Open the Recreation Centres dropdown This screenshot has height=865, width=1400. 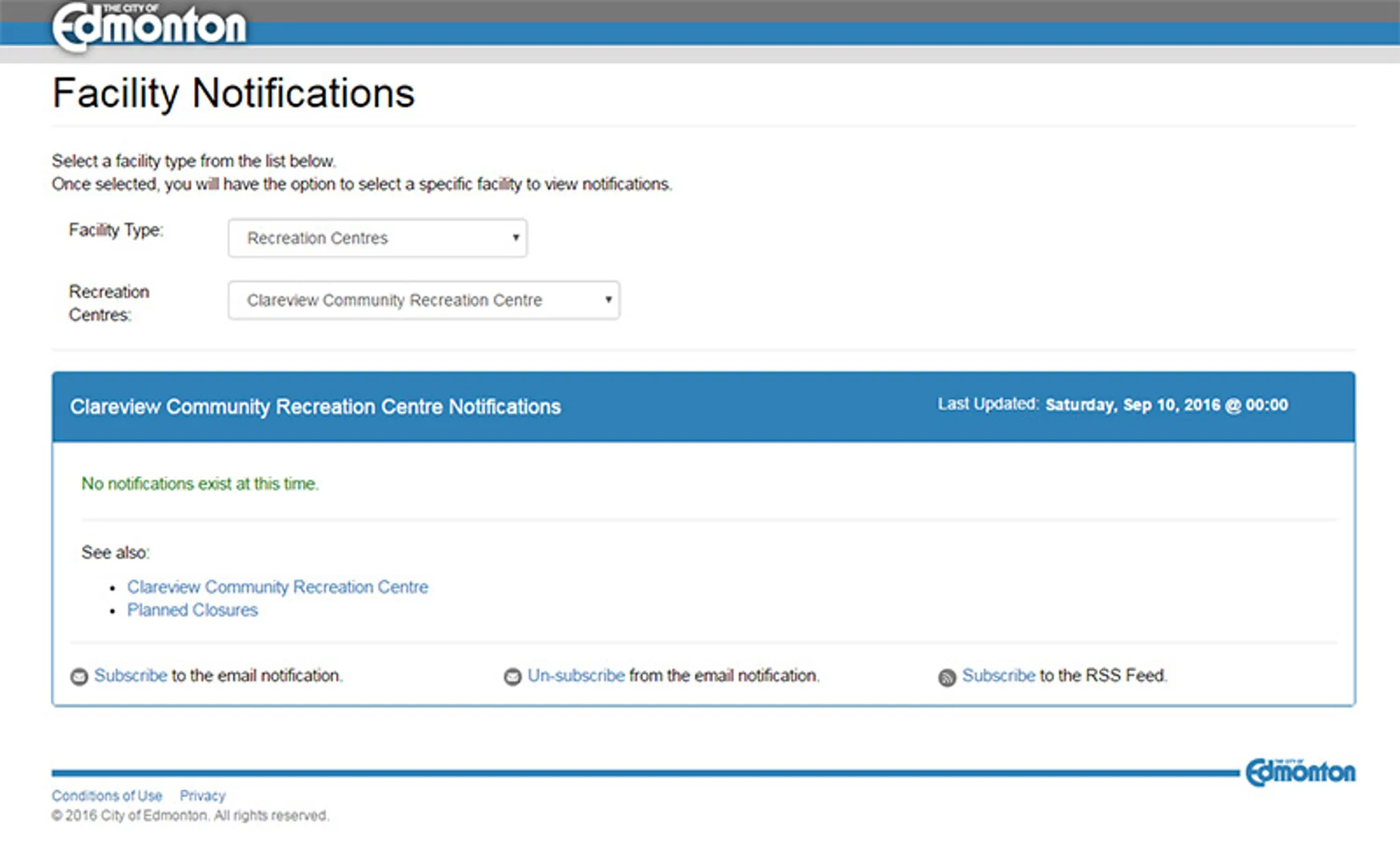coord(423,300)
